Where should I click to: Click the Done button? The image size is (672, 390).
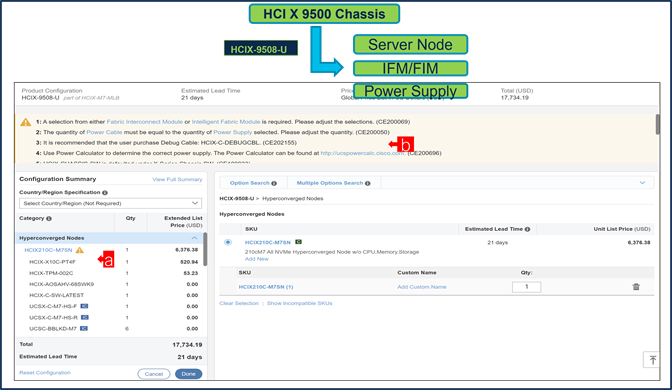(x=189, y=374)
